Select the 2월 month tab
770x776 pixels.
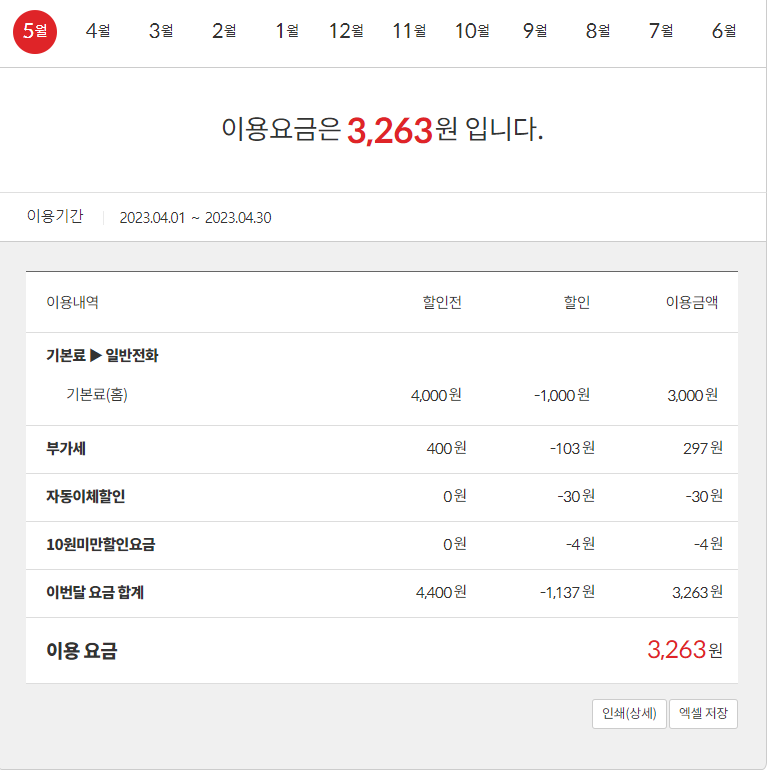(x=224, y=31)
